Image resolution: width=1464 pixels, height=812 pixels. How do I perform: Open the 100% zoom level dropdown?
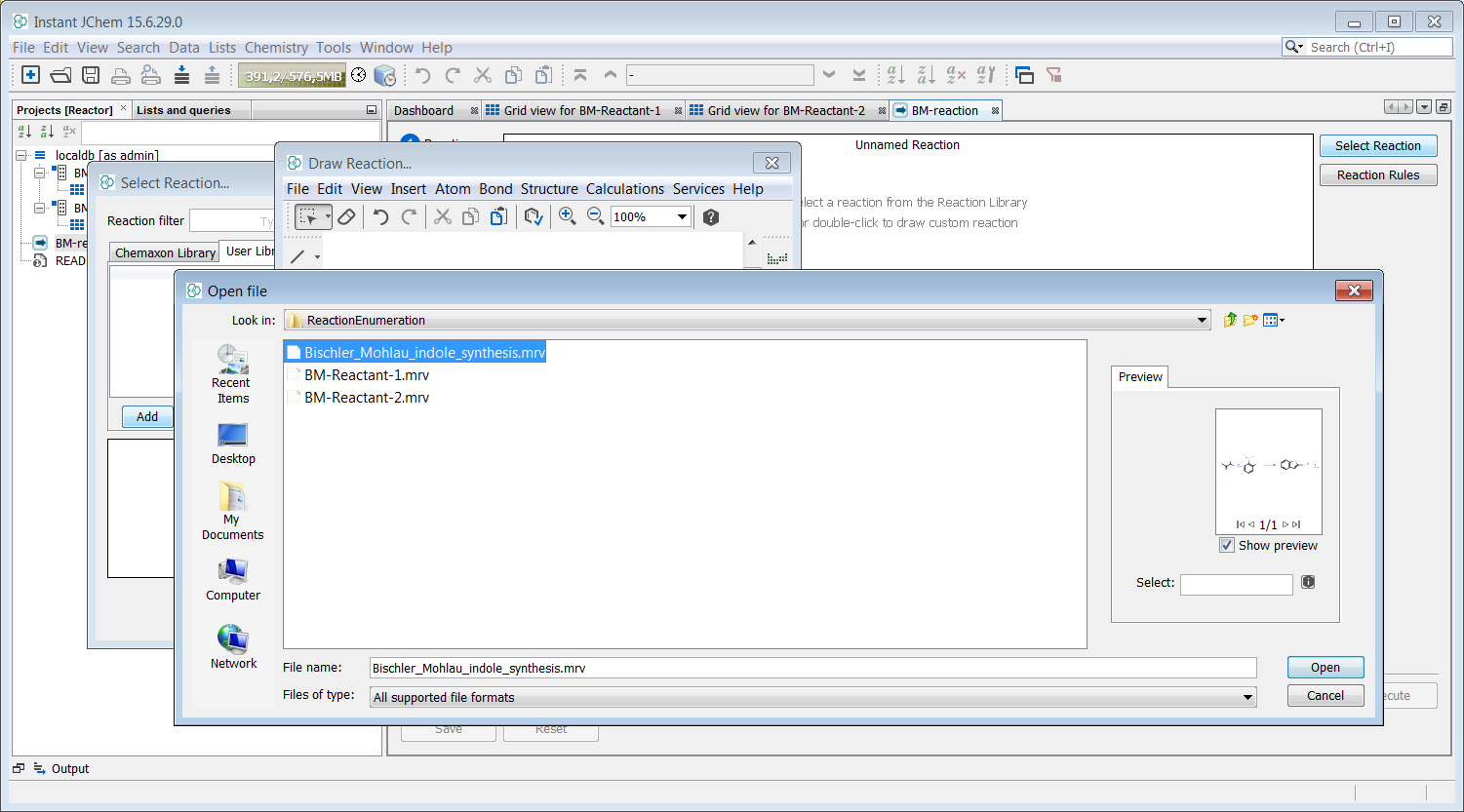(x=682, y=216)
